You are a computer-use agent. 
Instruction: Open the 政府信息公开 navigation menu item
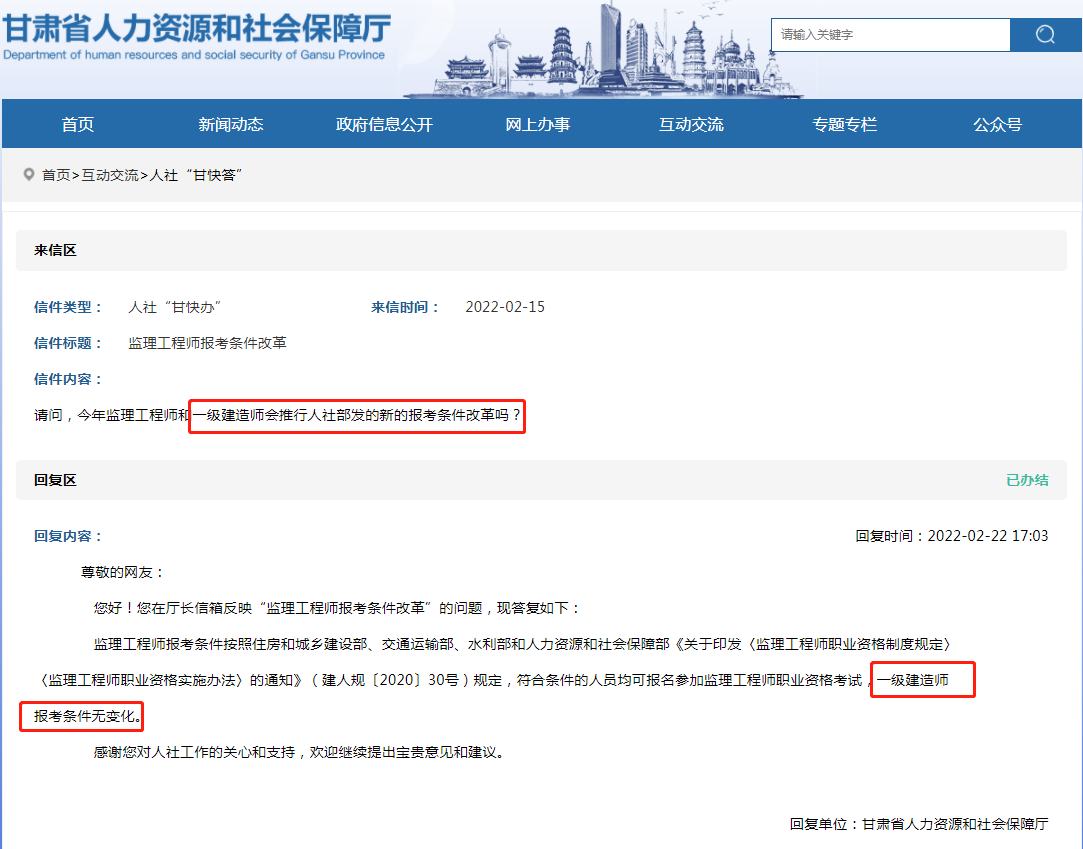click(384, 124)
